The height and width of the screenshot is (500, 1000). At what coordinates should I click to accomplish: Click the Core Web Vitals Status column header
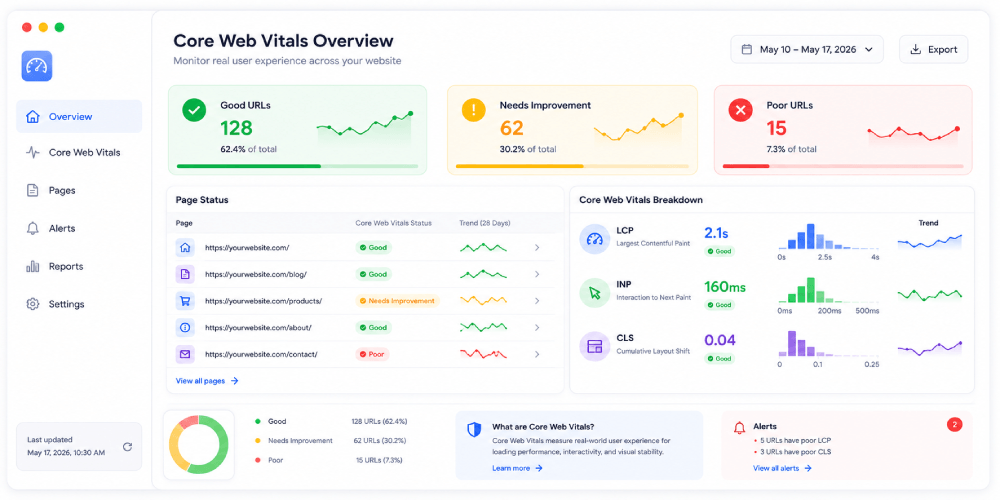393,223
